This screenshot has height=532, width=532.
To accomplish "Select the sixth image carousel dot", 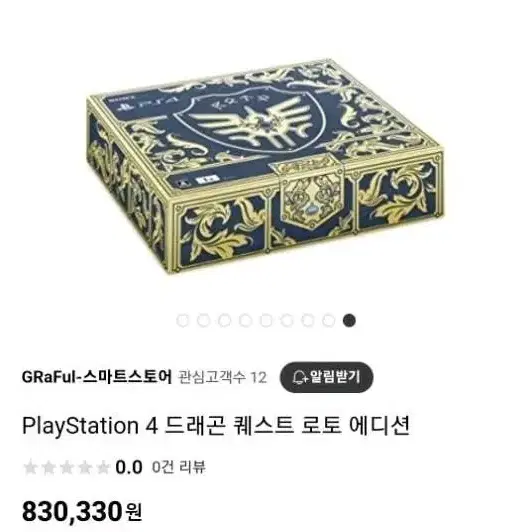I will click(x=287, y=320).
